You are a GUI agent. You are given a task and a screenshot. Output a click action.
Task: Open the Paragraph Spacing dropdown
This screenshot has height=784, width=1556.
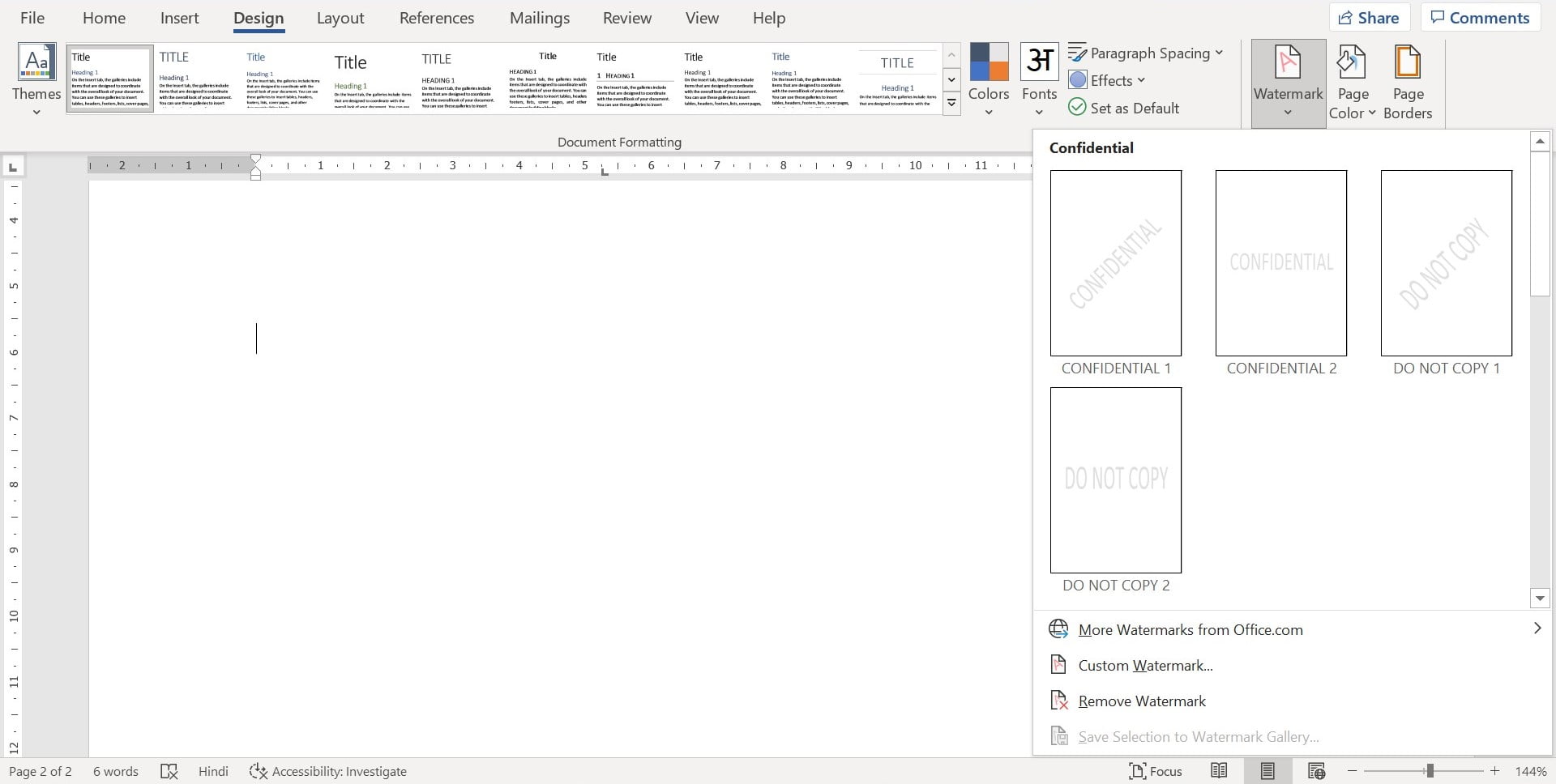click(x=1146, y=52)
